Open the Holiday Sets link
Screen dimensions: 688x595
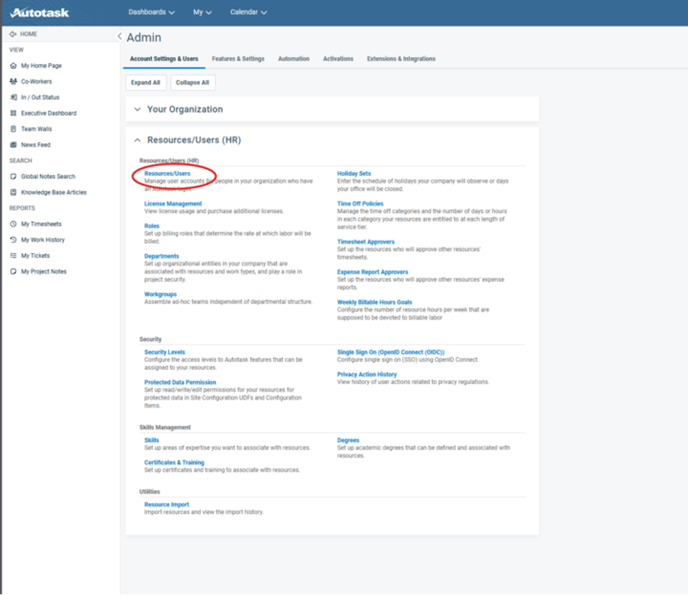[x=354, y=173]
